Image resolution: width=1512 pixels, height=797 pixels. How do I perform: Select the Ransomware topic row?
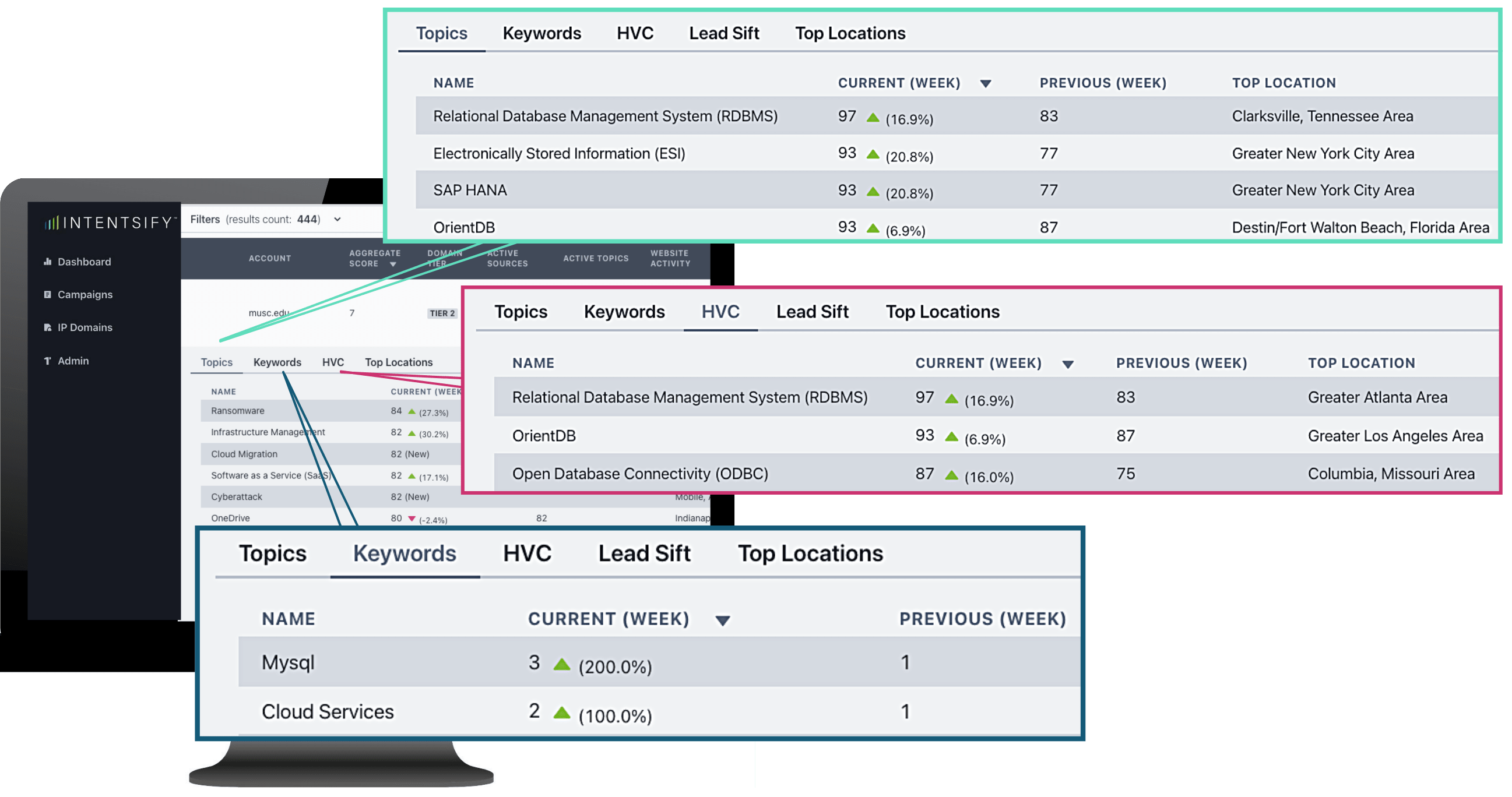[238, 411]
